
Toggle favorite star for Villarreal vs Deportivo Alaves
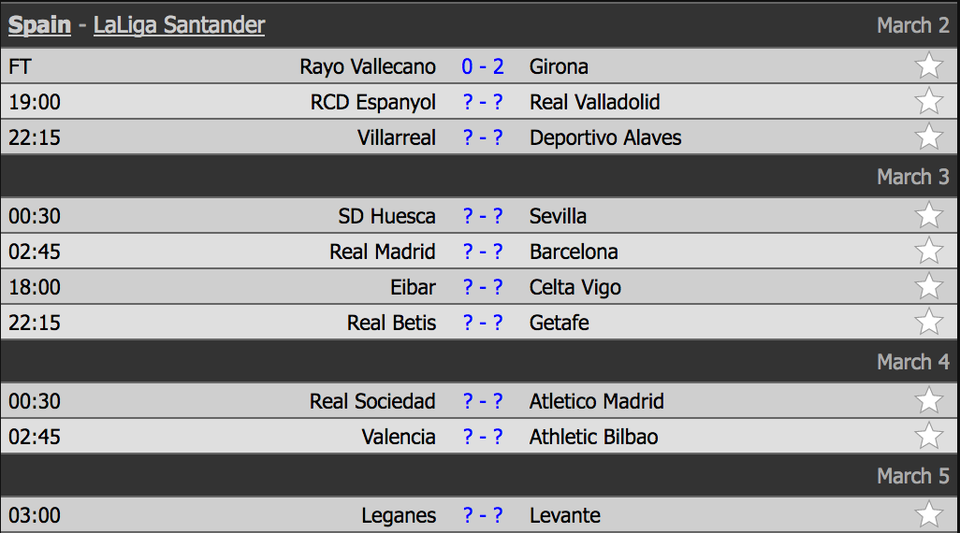click(929, 137)
